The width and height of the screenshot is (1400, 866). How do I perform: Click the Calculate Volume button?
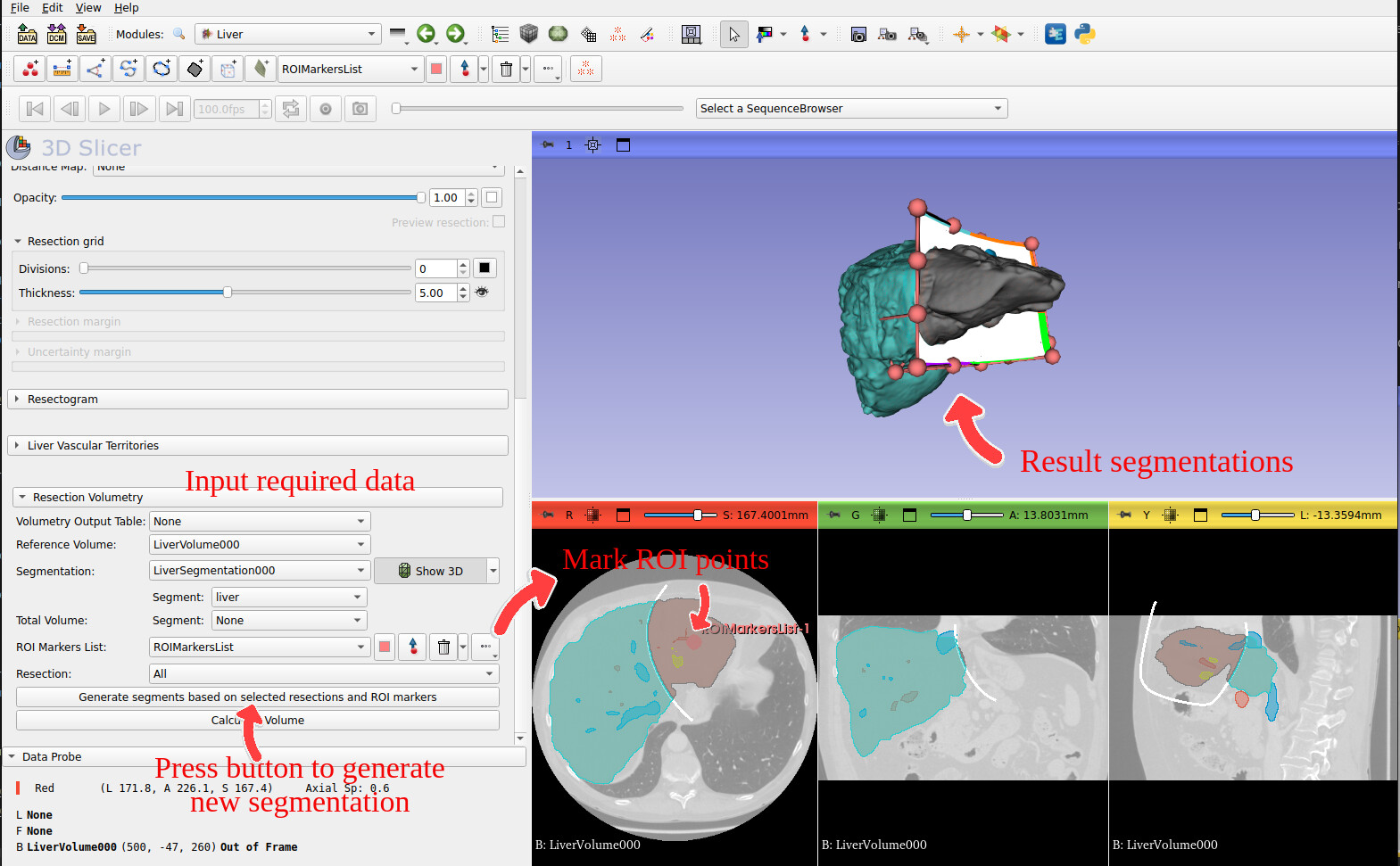pos(258,720)
